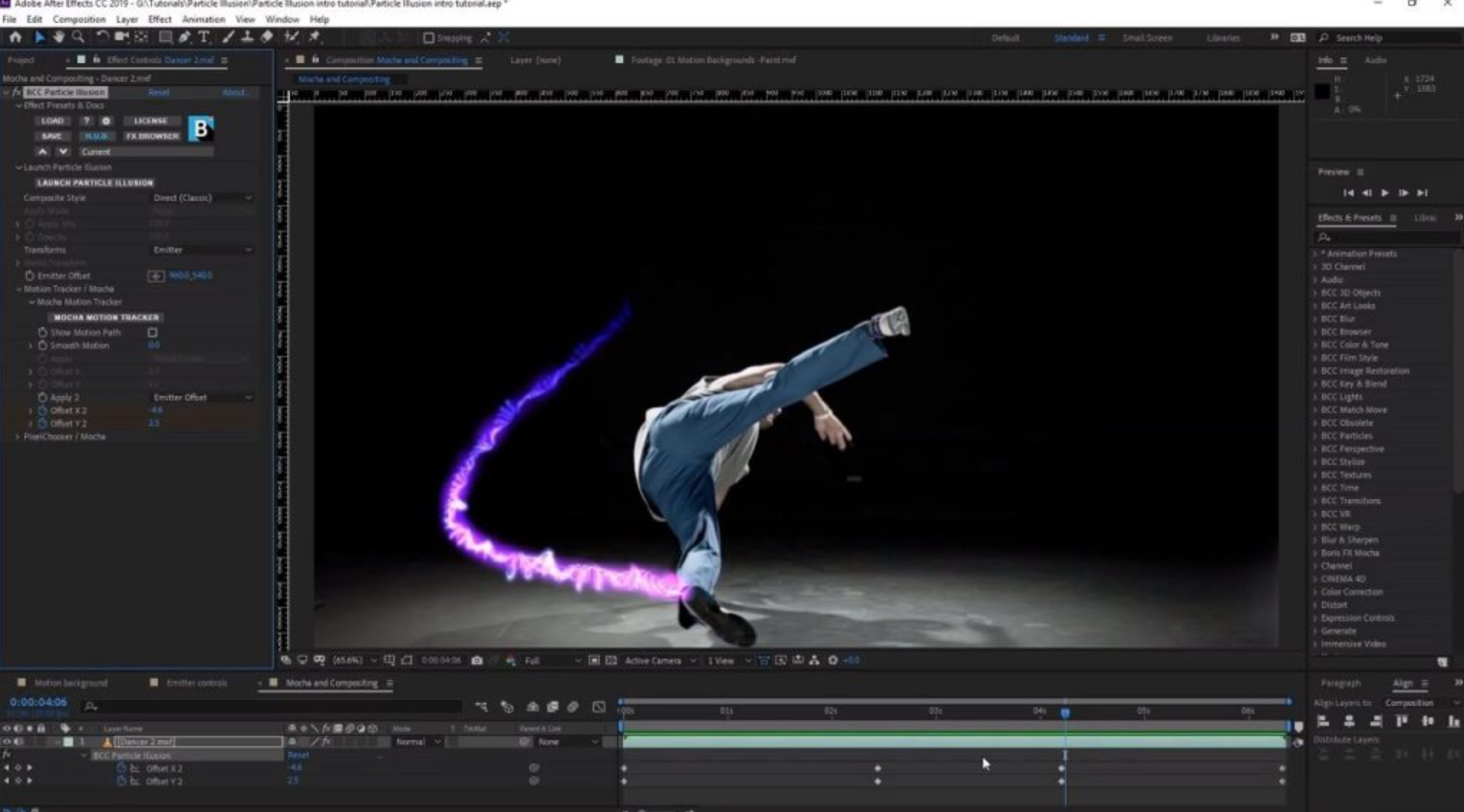Click the Emitter Offset crosshair point picker
The width and height of the screenshot is (1464, 812).
(x=156, y=275)
